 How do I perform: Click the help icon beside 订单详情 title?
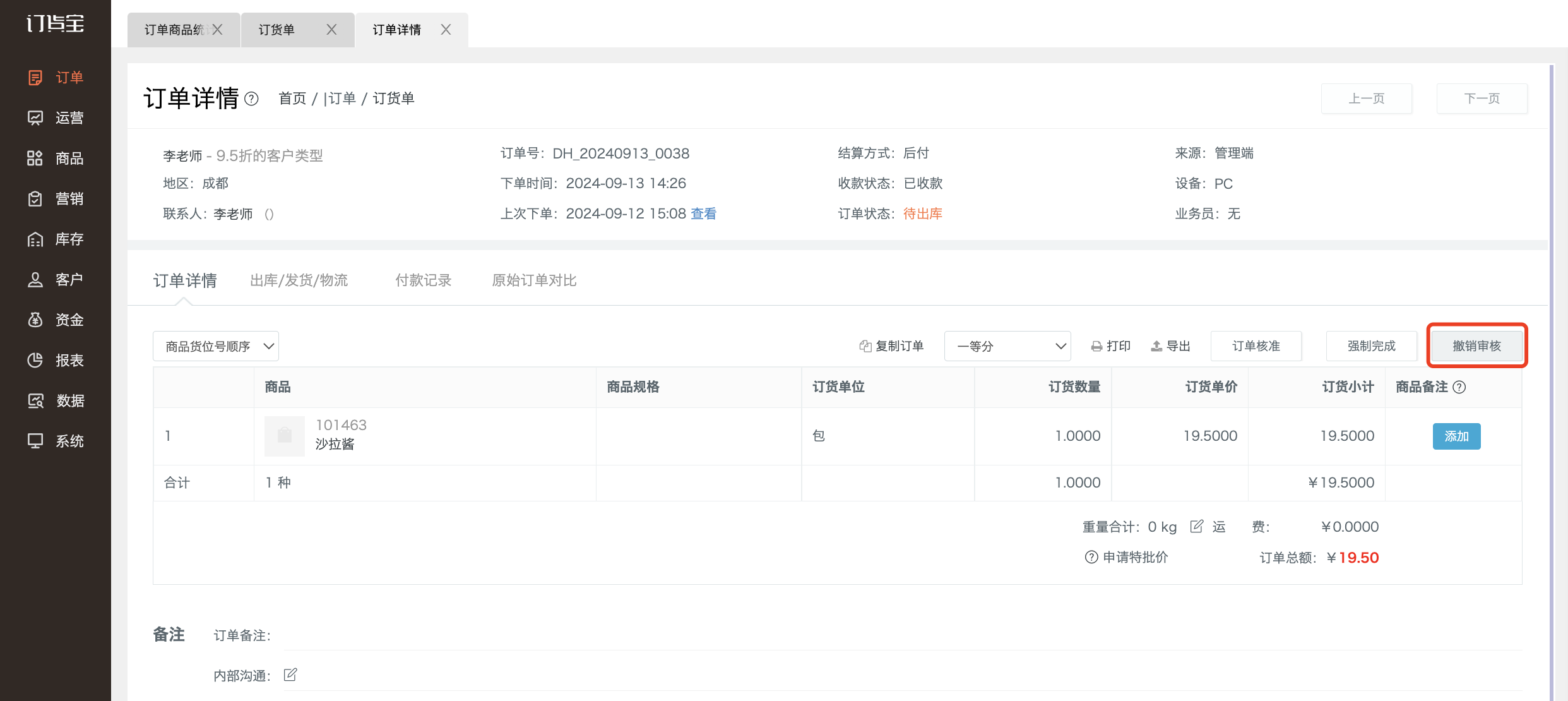coord(251,99)
